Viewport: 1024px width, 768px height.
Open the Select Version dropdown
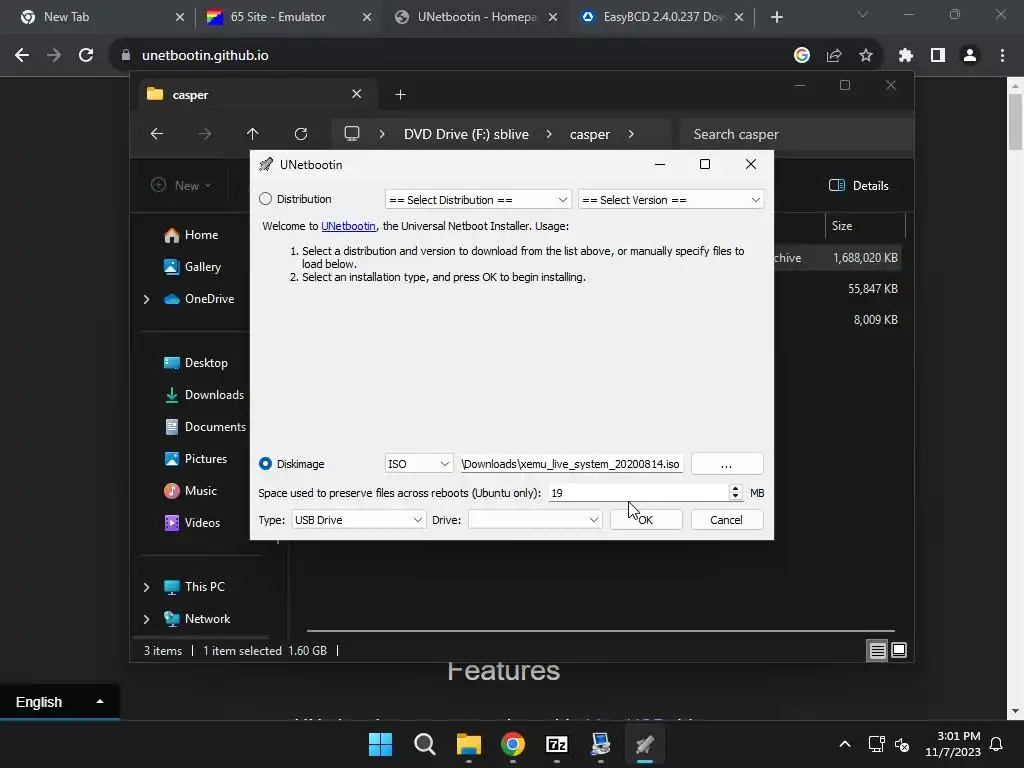671,200
